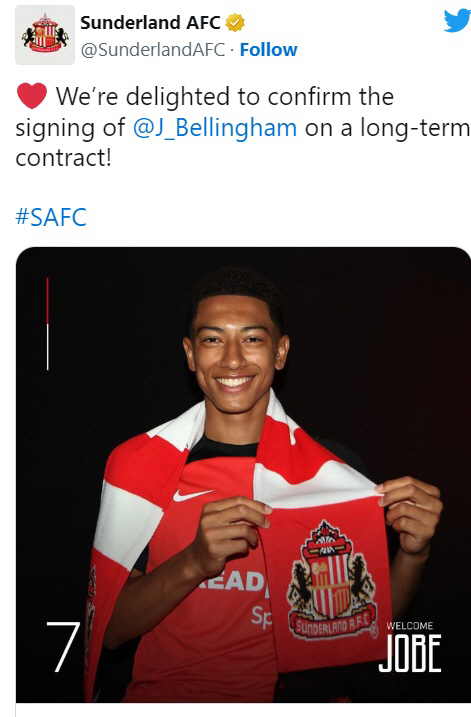Open the player signing photo
Image resolution: width=471 pixels, height=717 pixels.
click(243, 475)
